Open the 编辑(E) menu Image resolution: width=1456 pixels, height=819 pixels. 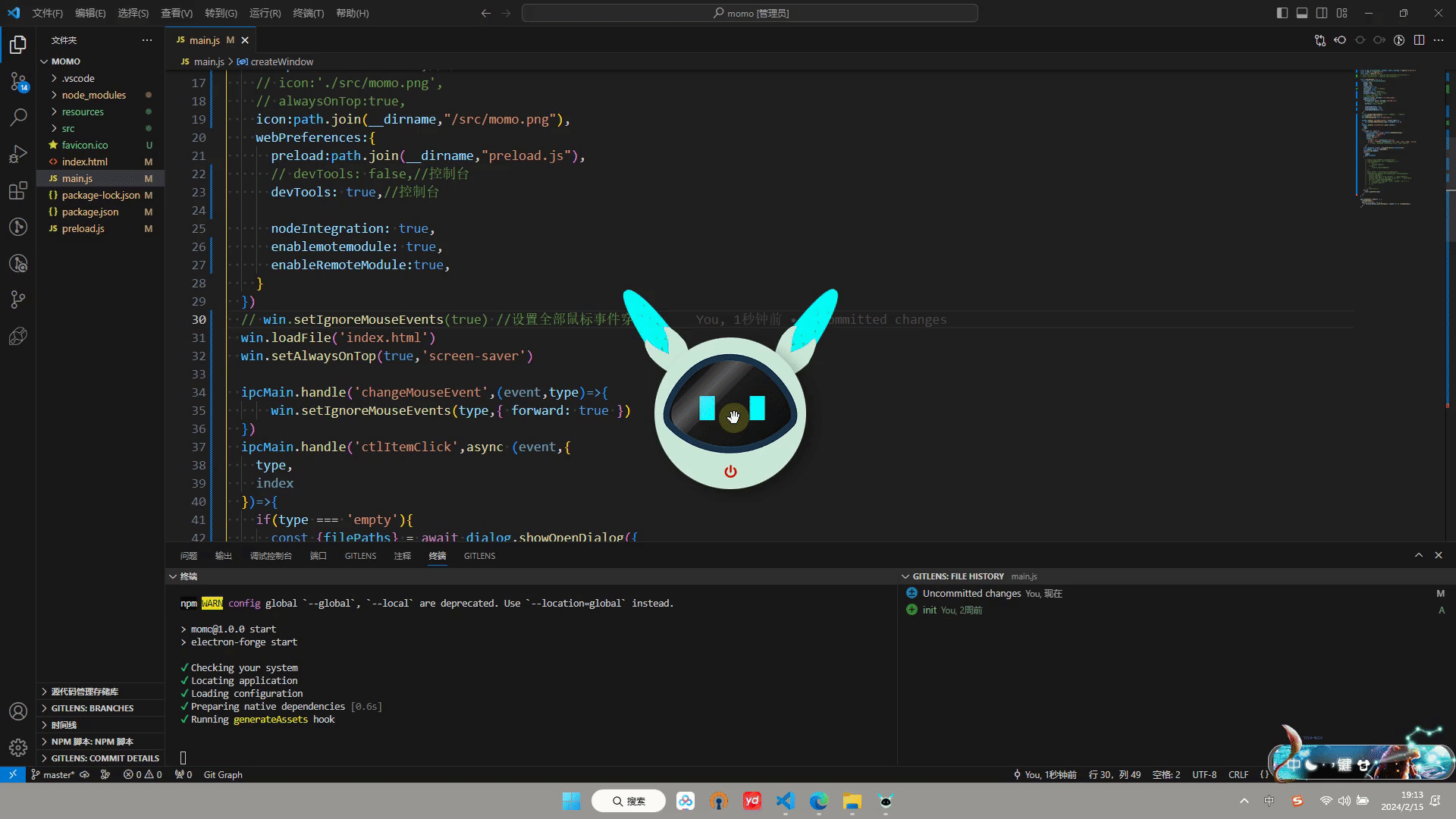point(90,13)
